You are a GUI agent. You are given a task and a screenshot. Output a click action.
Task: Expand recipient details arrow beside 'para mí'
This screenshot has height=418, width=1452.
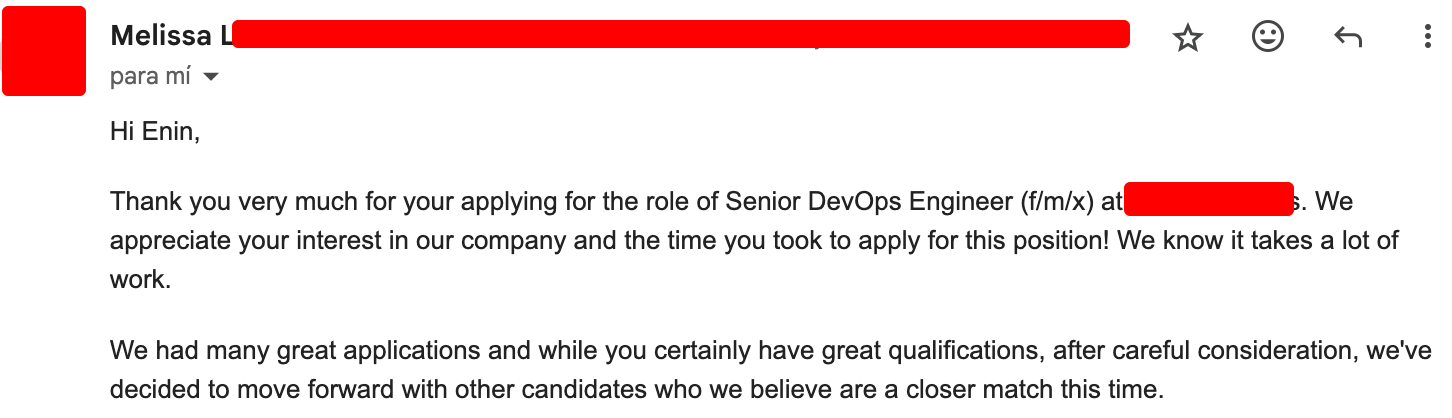210,77
